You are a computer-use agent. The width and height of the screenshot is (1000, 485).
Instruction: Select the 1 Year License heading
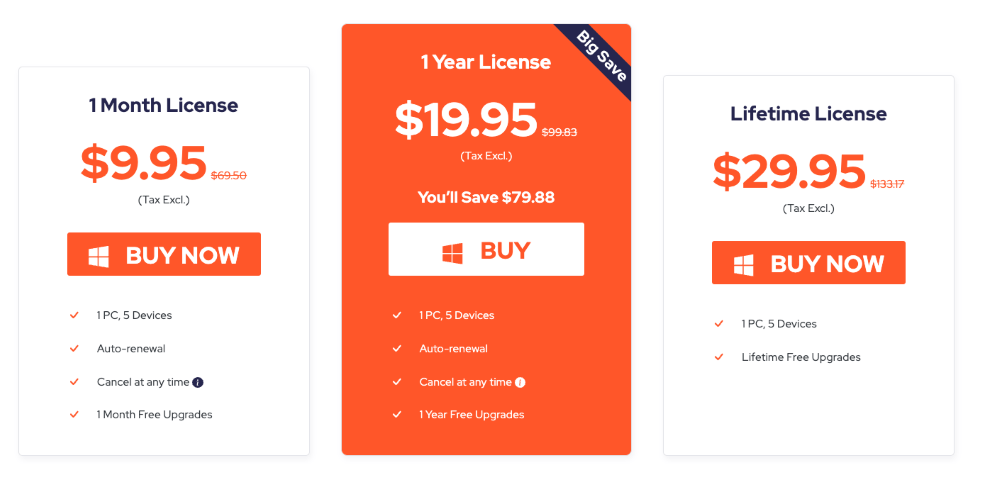[x=485, y=62]
